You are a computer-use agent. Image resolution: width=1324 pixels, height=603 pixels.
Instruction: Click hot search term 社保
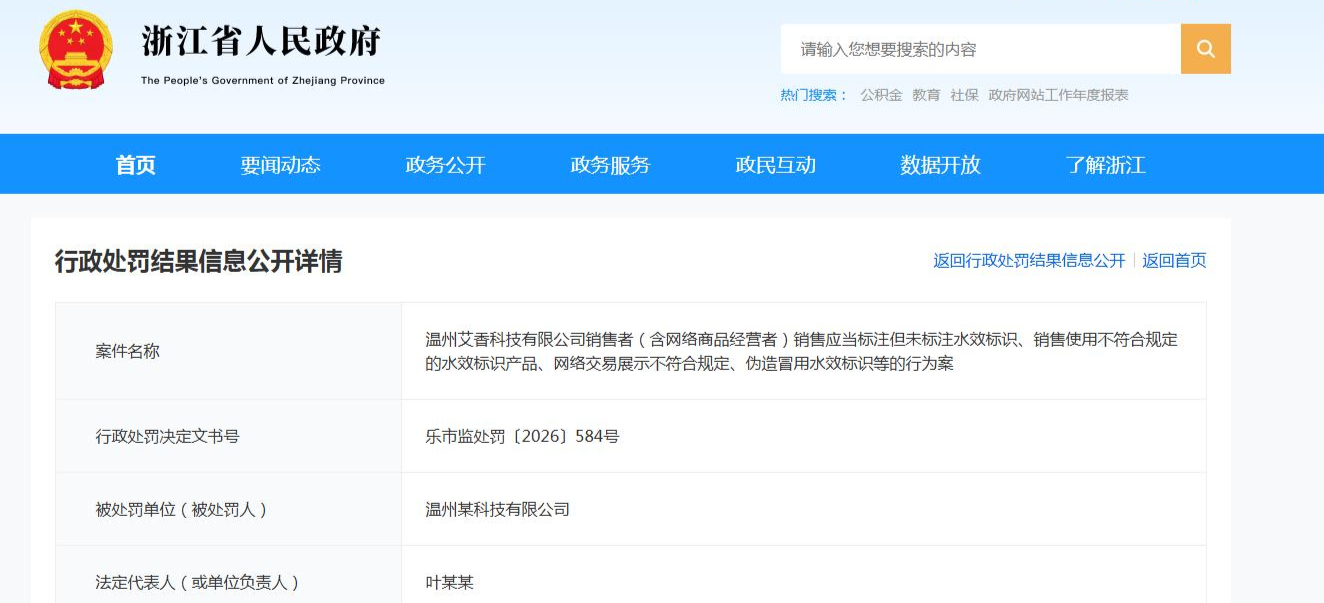point(964,95)
